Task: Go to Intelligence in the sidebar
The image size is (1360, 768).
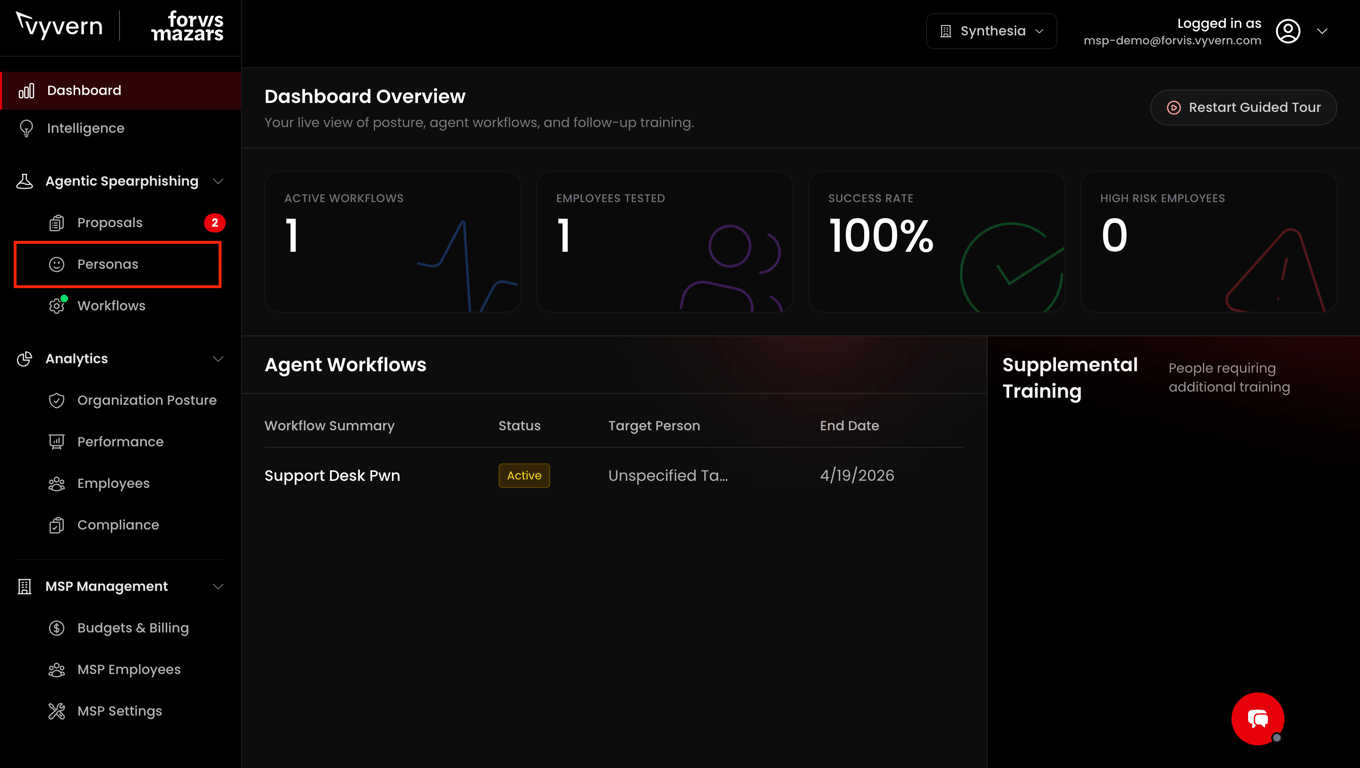Action: pos(120,128)
